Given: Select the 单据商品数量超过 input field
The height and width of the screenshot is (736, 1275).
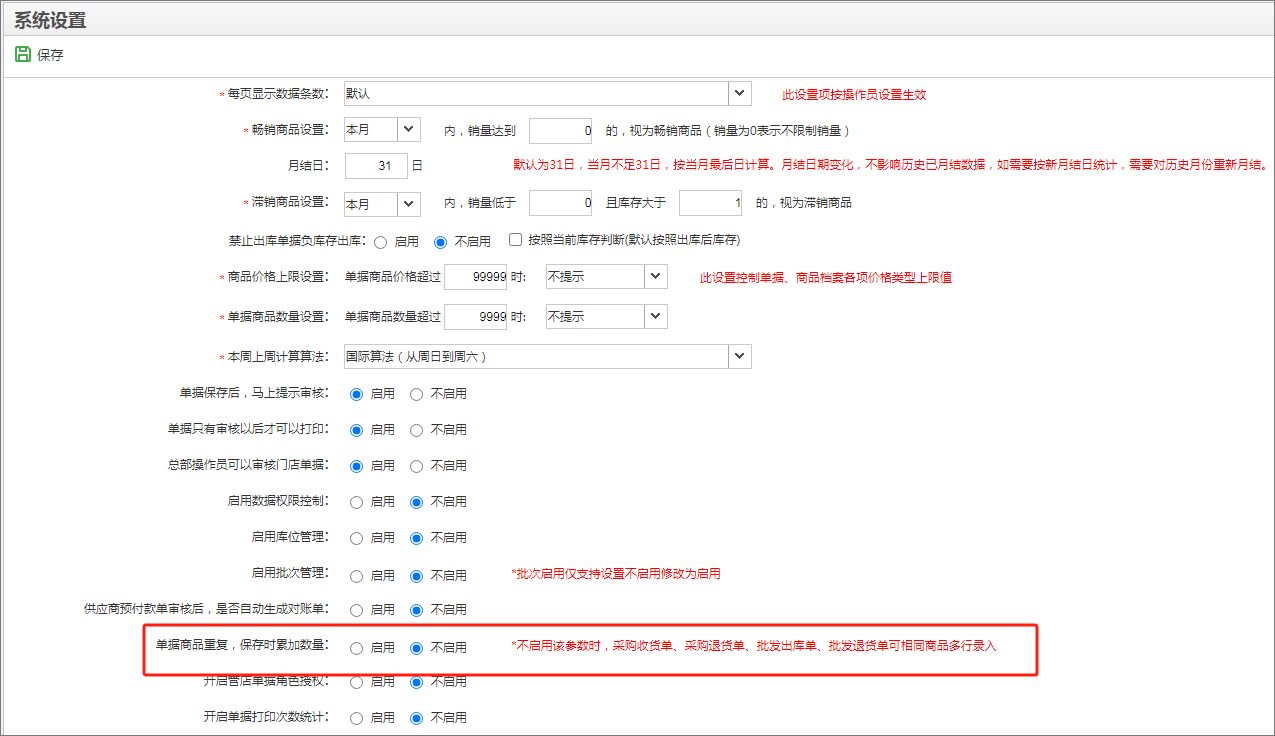Looking at the screenshot, I should pyautogui.click(x=476, y=317).
